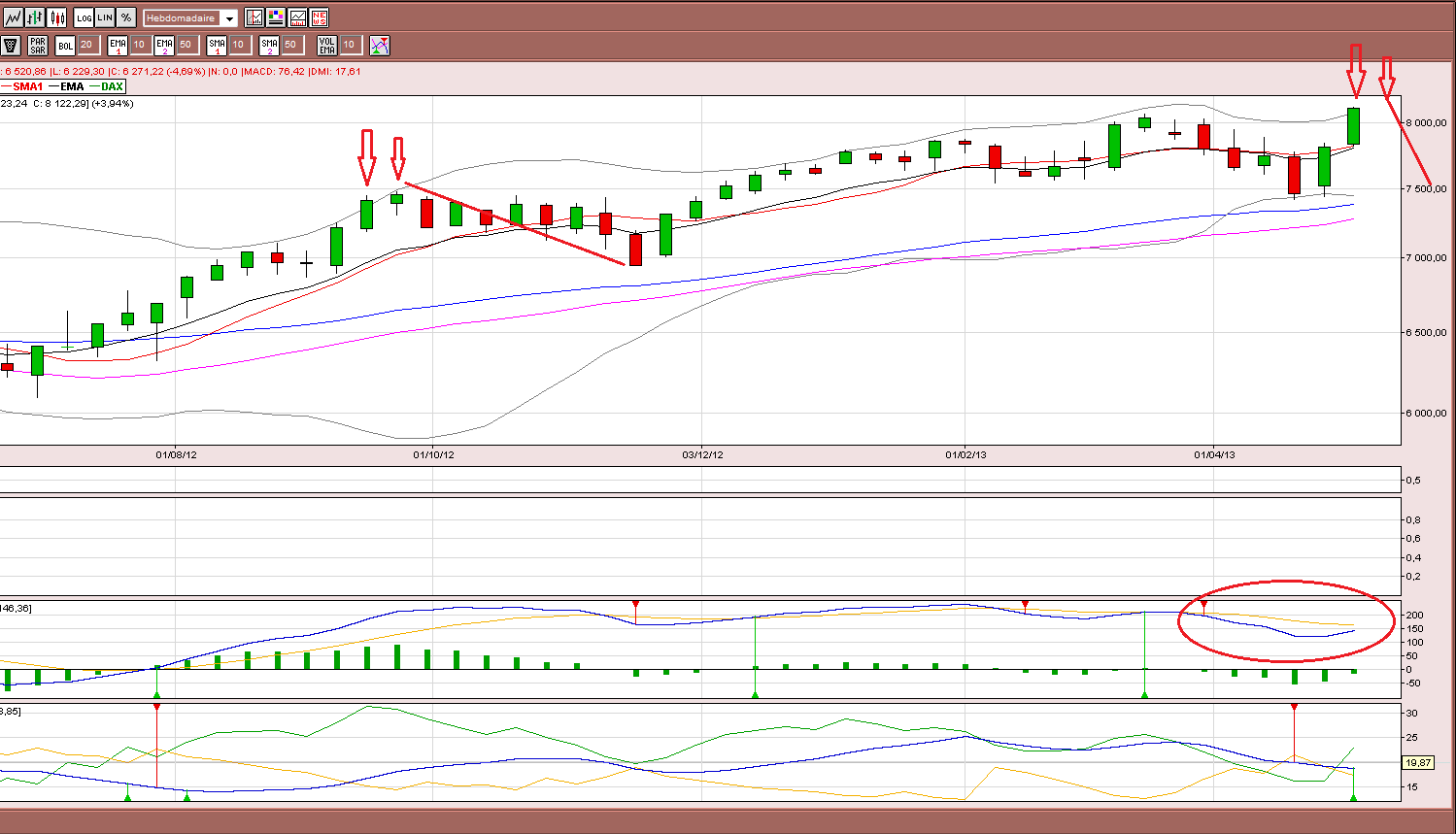Enable LOG scale
The height and width of the screenshot is (834, 1456).
84,17
